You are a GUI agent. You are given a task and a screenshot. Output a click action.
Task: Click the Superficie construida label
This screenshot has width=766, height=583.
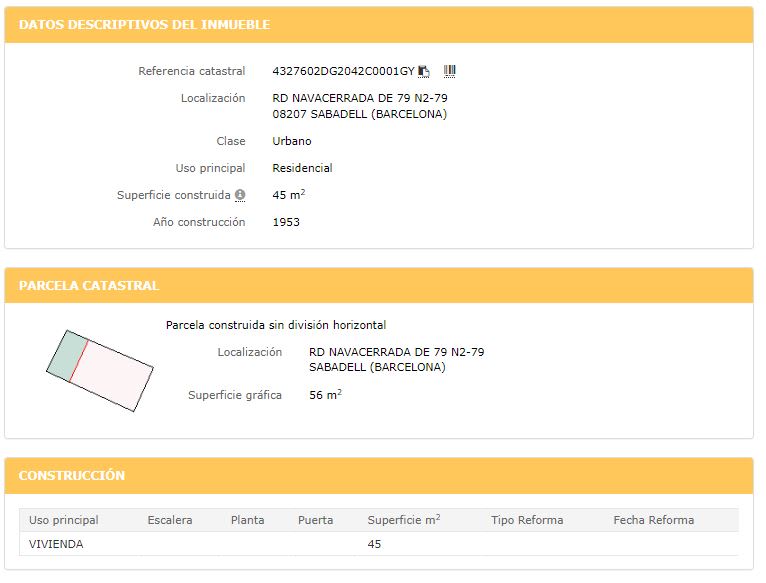[174, 195]
